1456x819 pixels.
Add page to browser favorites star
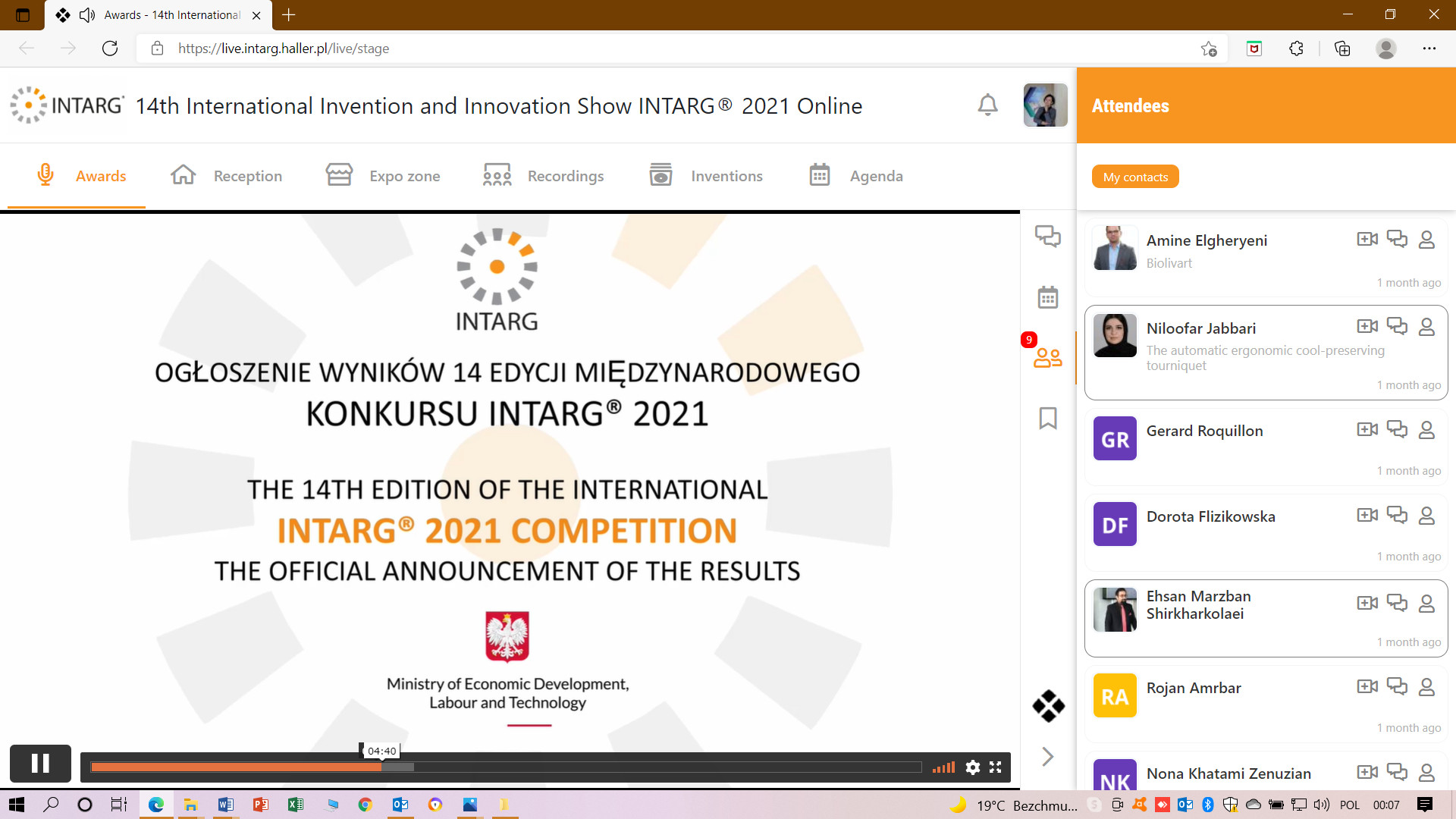[x=1209, y=49]
